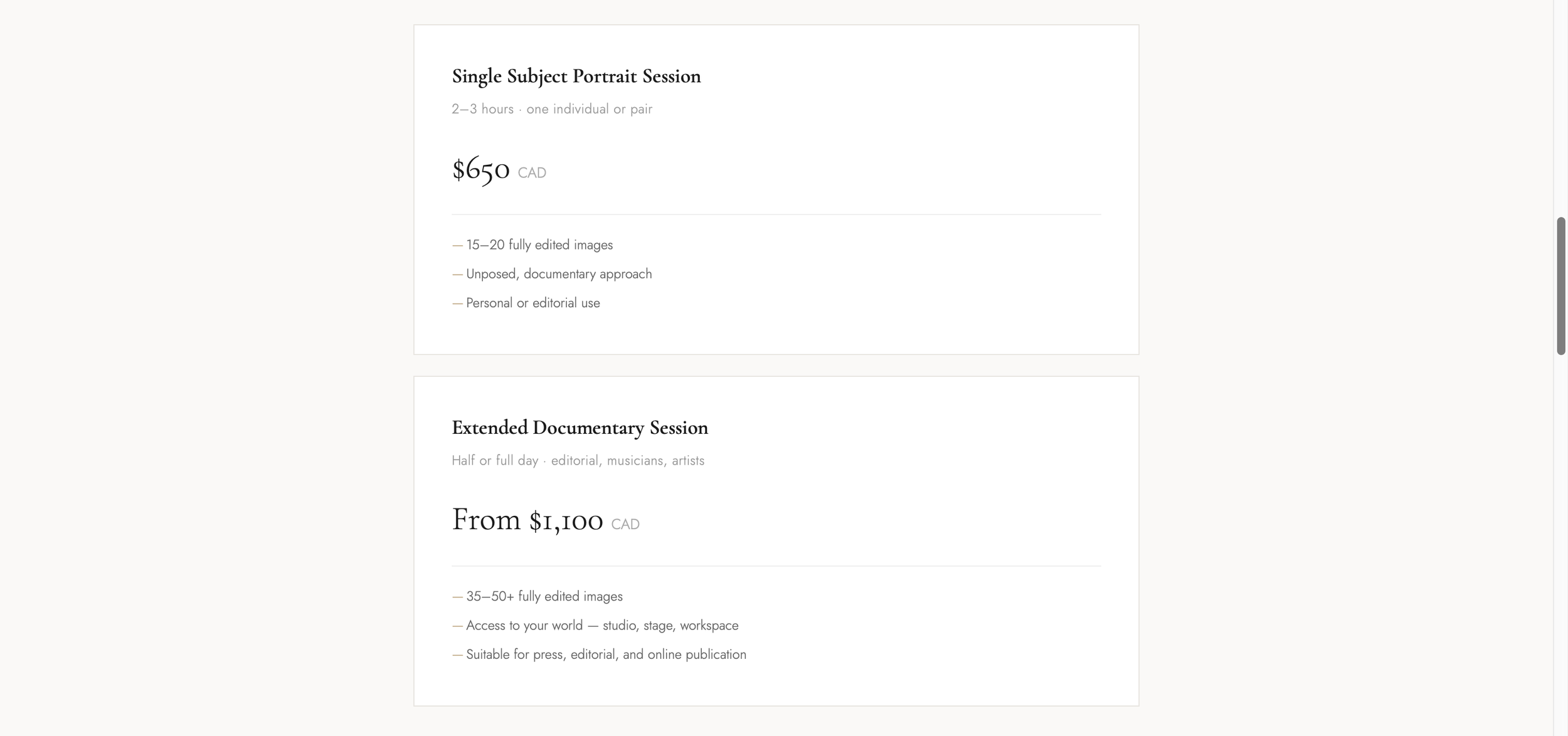Click the From $1,100 price text
The width and height of the screenshot is (1568, 736).
527,521
